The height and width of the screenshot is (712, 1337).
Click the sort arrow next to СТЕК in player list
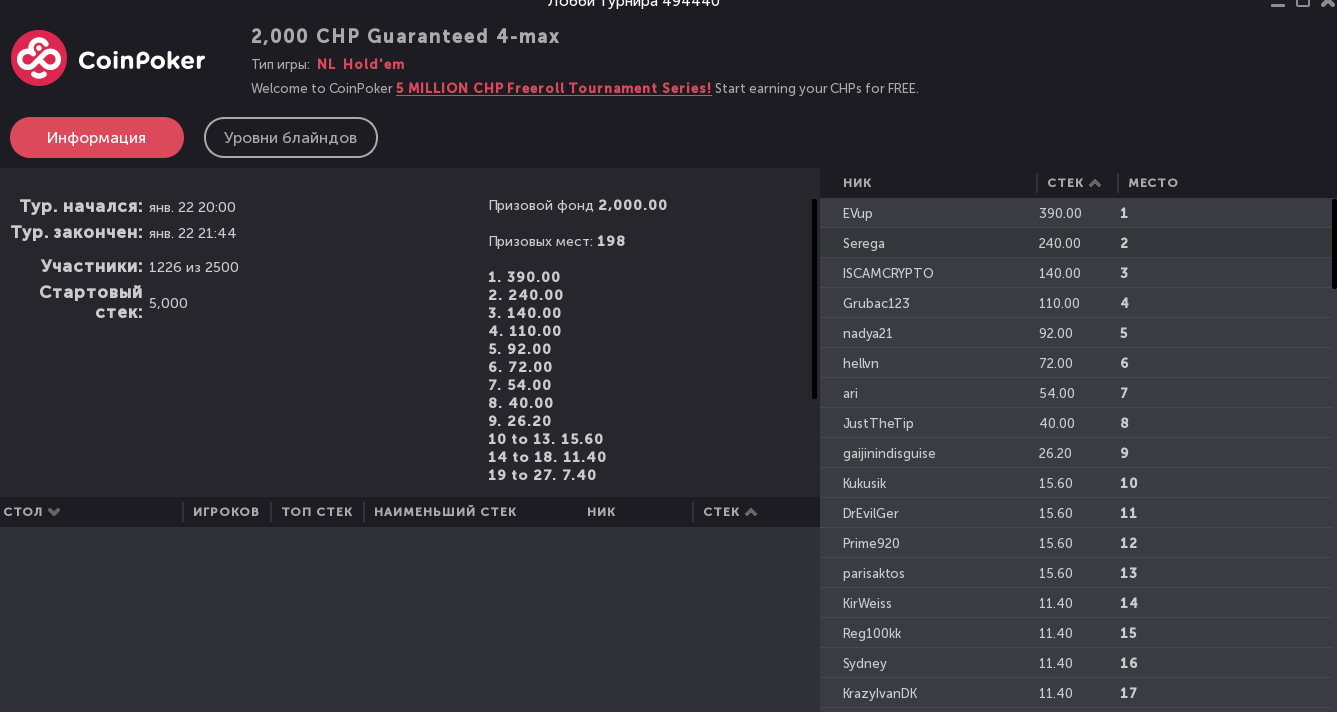[x=1095, y=183]
